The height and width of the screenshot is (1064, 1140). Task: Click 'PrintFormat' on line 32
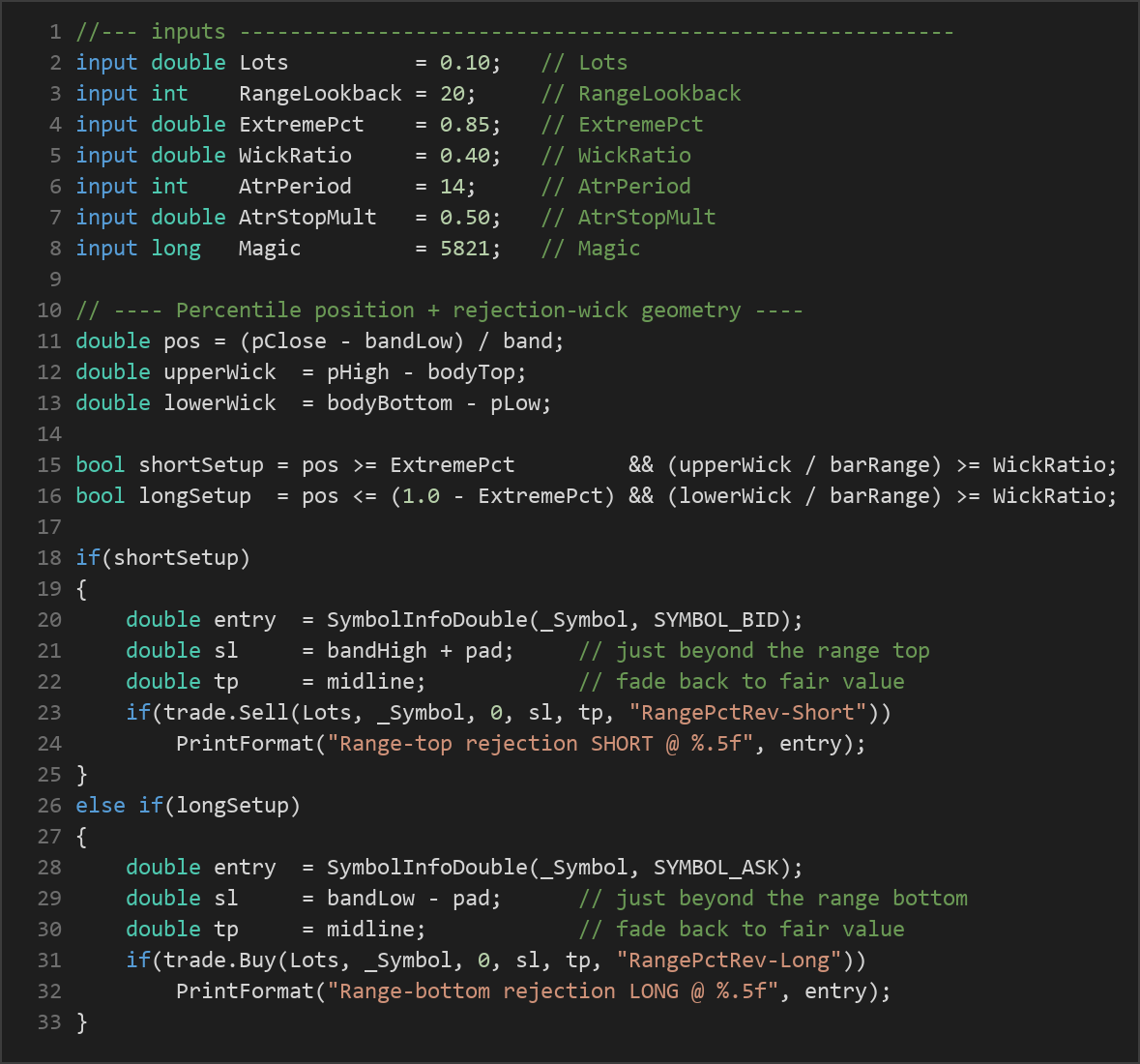245,990
